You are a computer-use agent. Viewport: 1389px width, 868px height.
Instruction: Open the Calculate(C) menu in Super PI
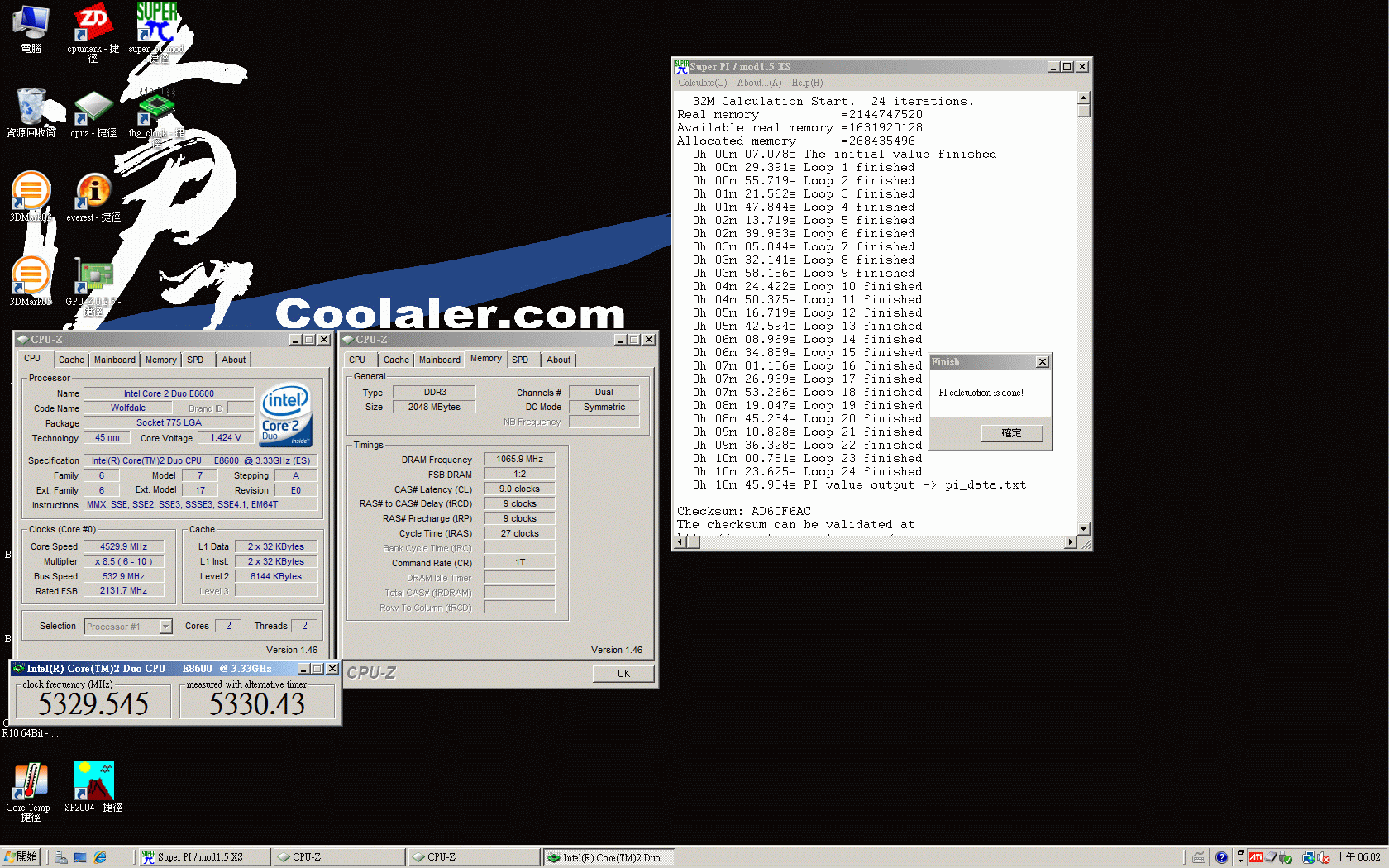(x=702, y=83)
